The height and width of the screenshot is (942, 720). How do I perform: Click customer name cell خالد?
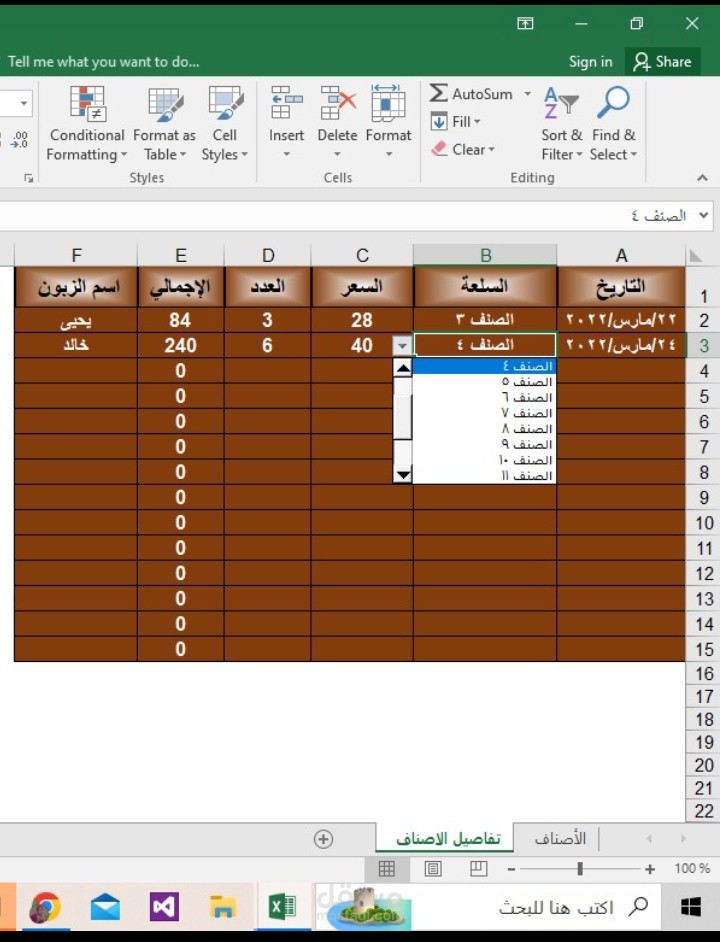tap(76, 345)
